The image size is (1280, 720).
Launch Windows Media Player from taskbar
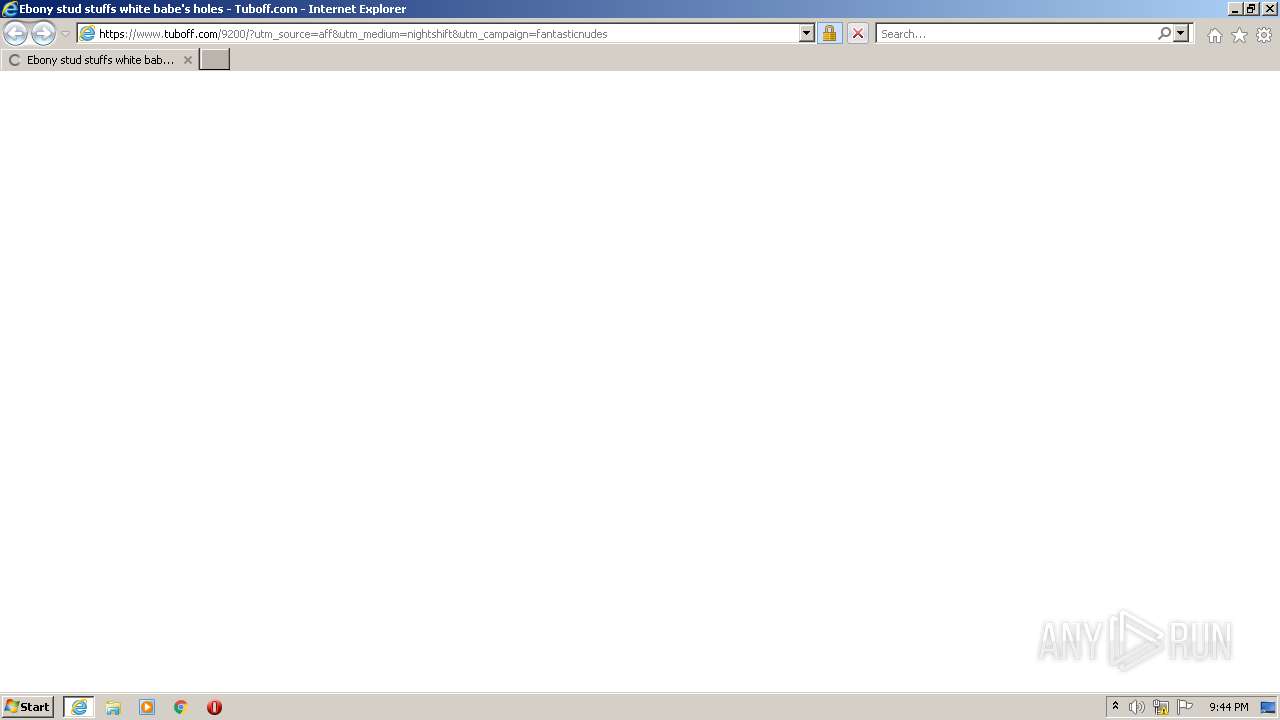click(x=147, y=707)
